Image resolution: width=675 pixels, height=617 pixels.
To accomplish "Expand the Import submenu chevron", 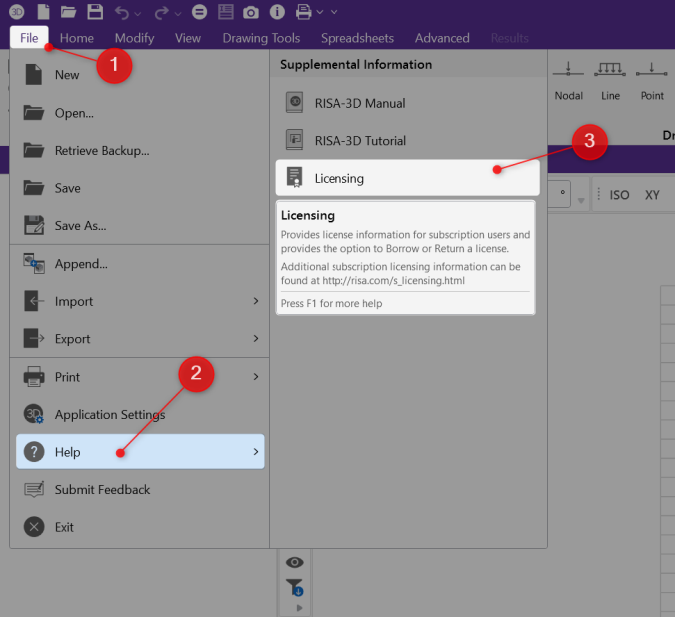I will [x=256, y=301].
